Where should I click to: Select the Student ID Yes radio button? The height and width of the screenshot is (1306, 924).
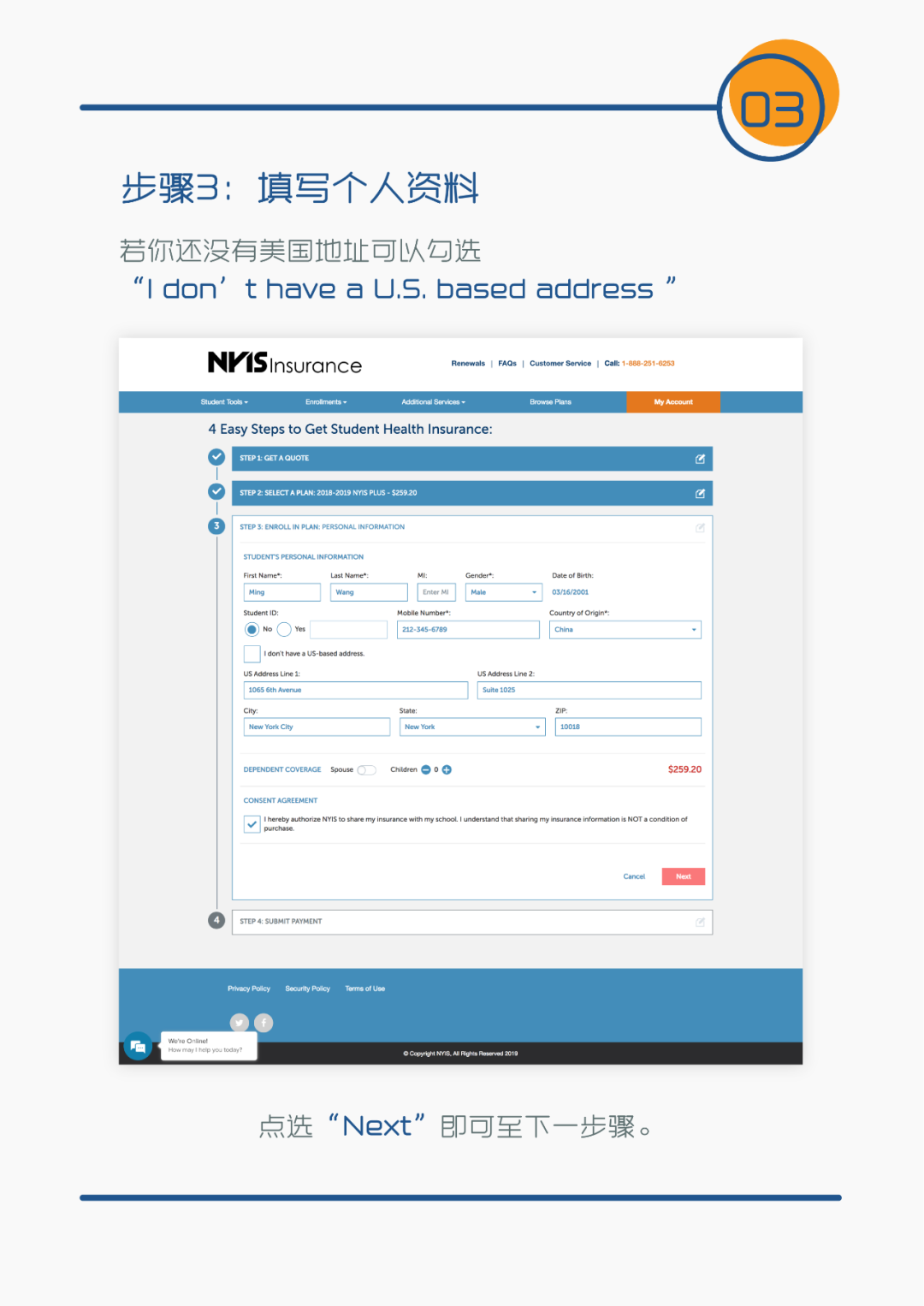[x=284, y=629]
